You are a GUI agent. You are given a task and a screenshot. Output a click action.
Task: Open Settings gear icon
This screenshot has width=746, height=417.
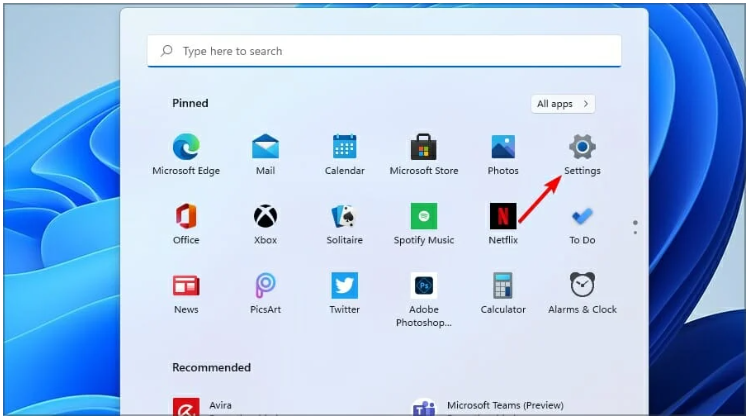tap(582, 147)
